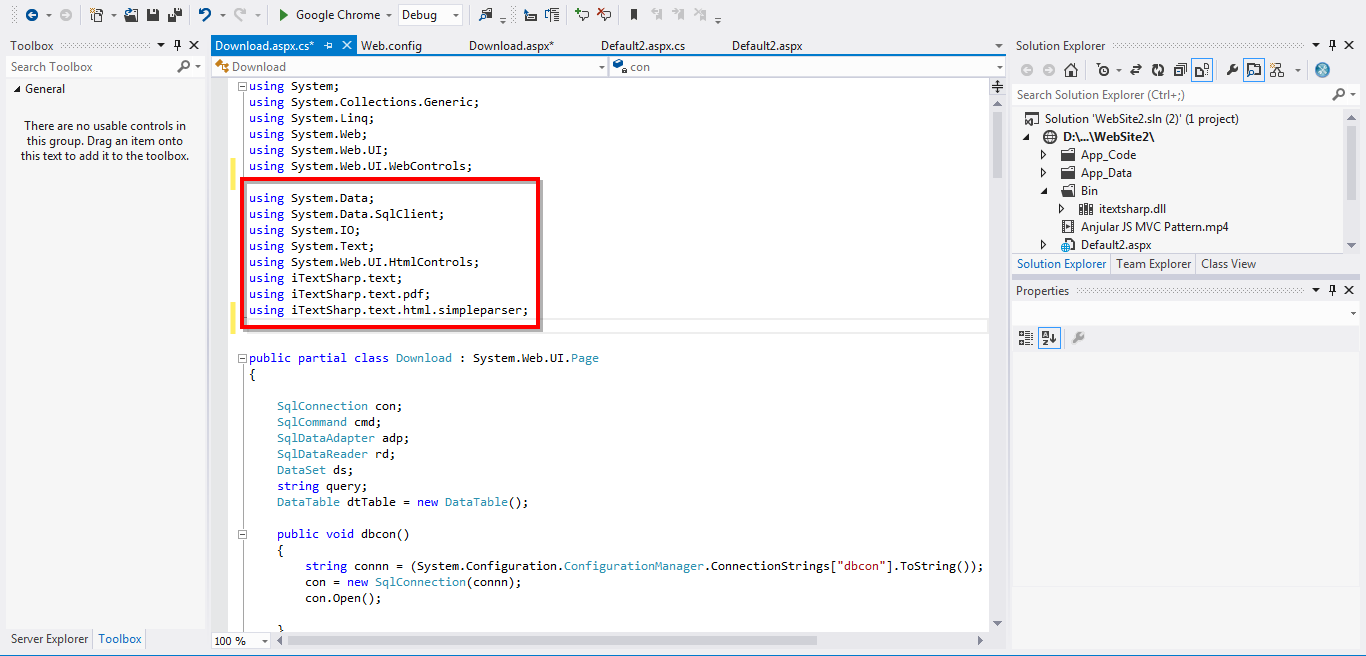Select itextsharp.dll in the Bin folder
The height and width of the screenshot is (656, 1366).
pos(1132,209)
